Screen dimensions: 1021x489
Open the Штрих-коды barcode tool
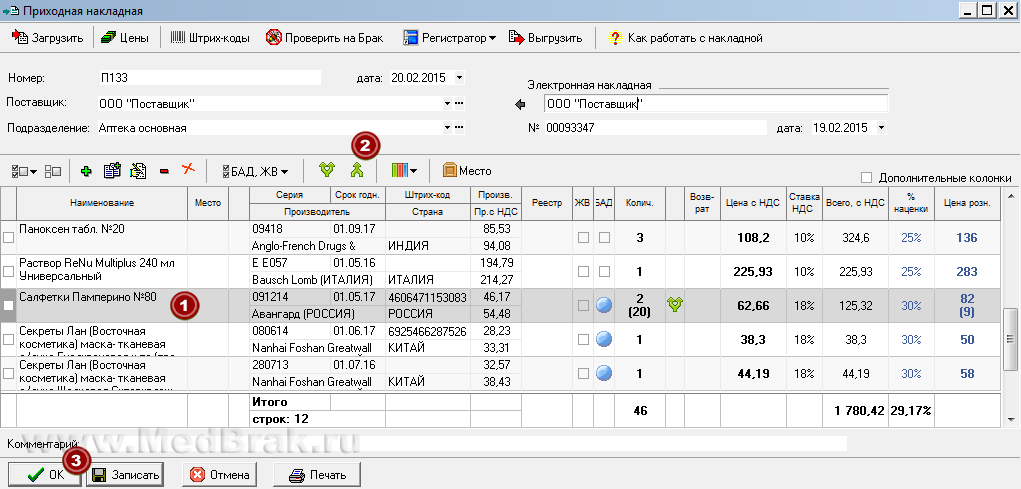210,38
